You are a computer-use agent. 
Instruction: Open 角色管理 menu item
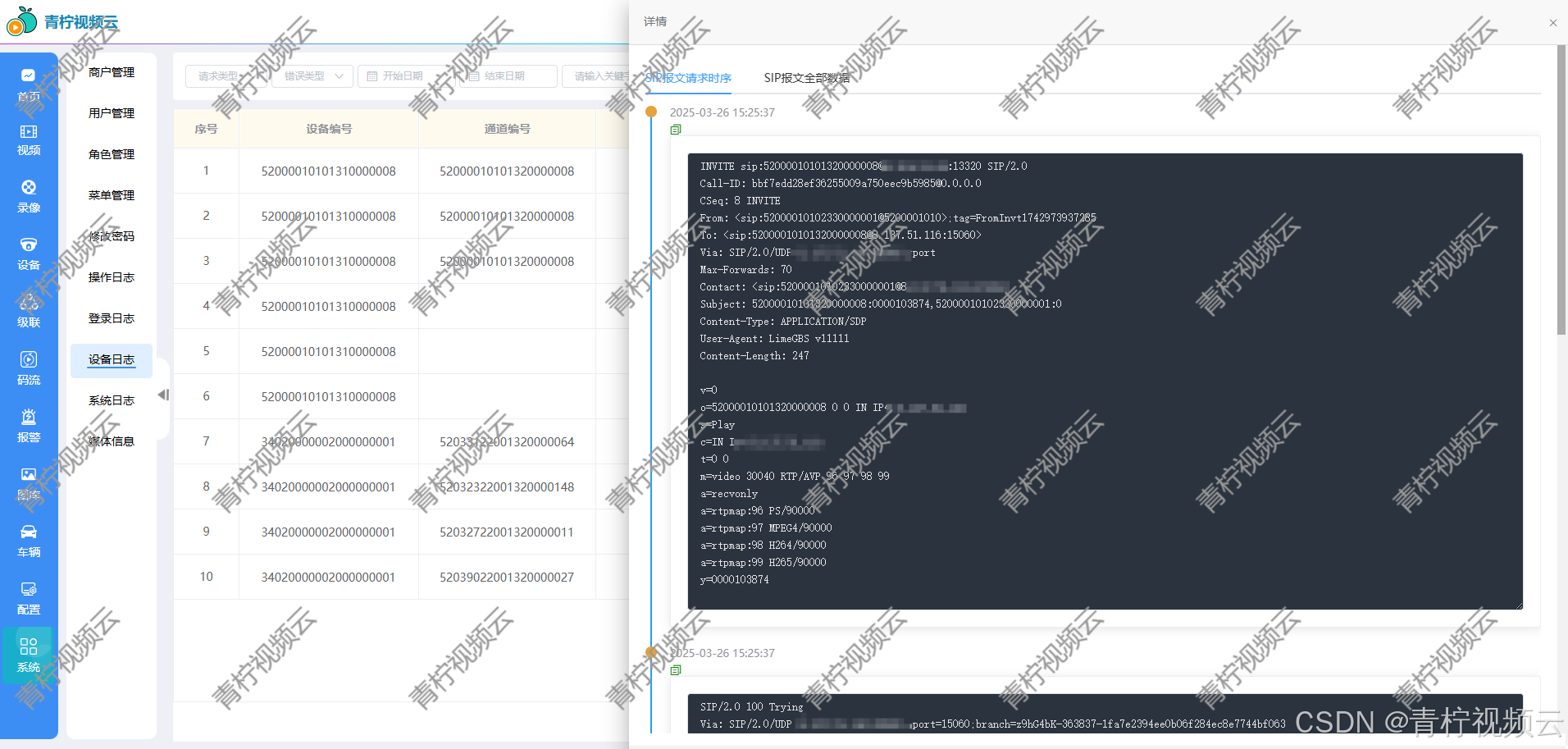[x=112, y=154]
